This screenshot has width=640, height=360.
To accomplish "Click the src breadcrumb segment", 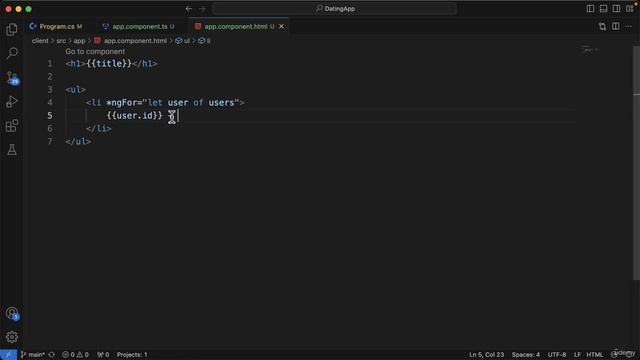I will pos(61,41).
